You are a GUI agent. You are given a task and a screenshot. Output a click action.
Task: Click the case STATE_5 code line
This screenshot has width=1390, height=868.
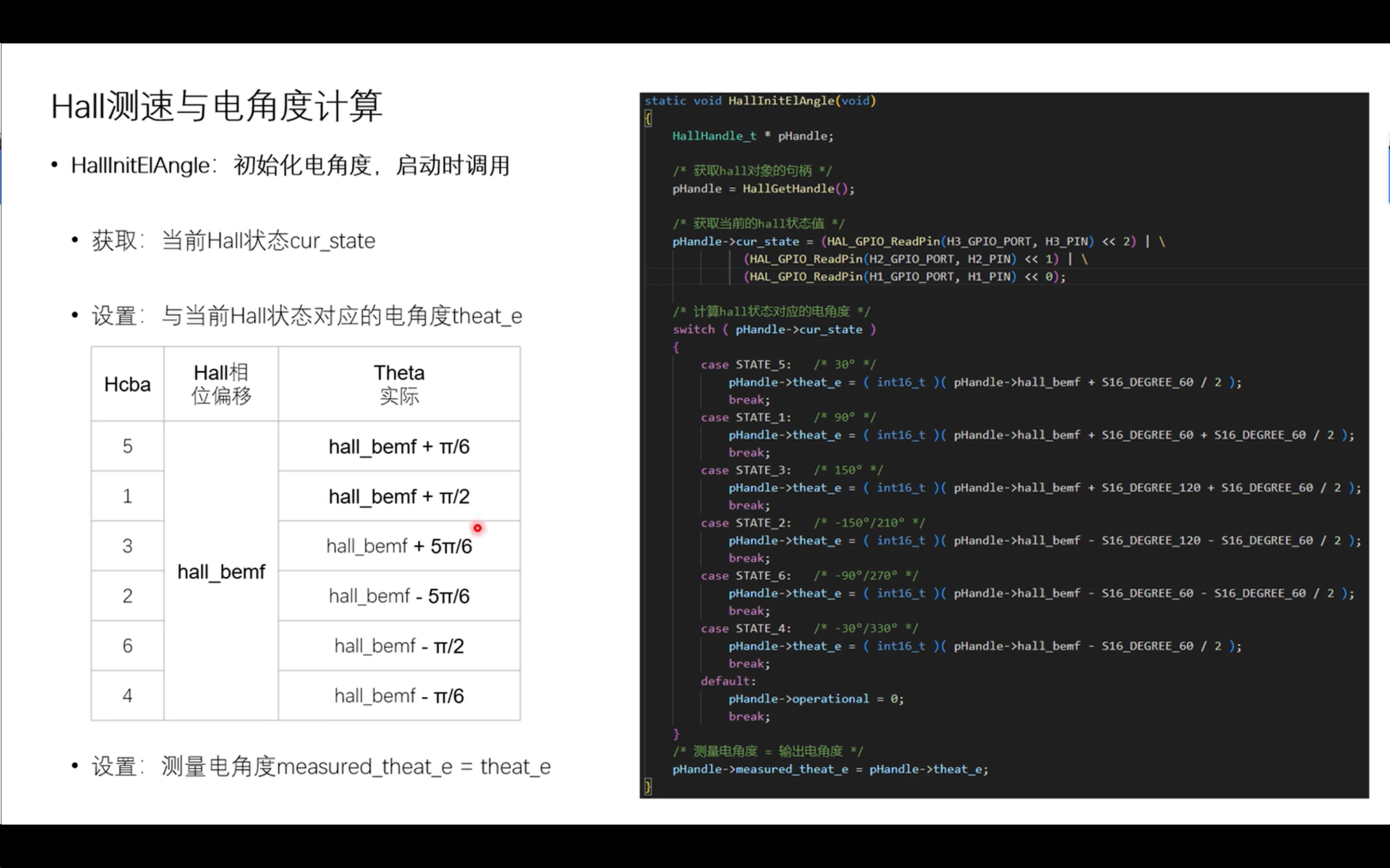(x=746, y=365)
